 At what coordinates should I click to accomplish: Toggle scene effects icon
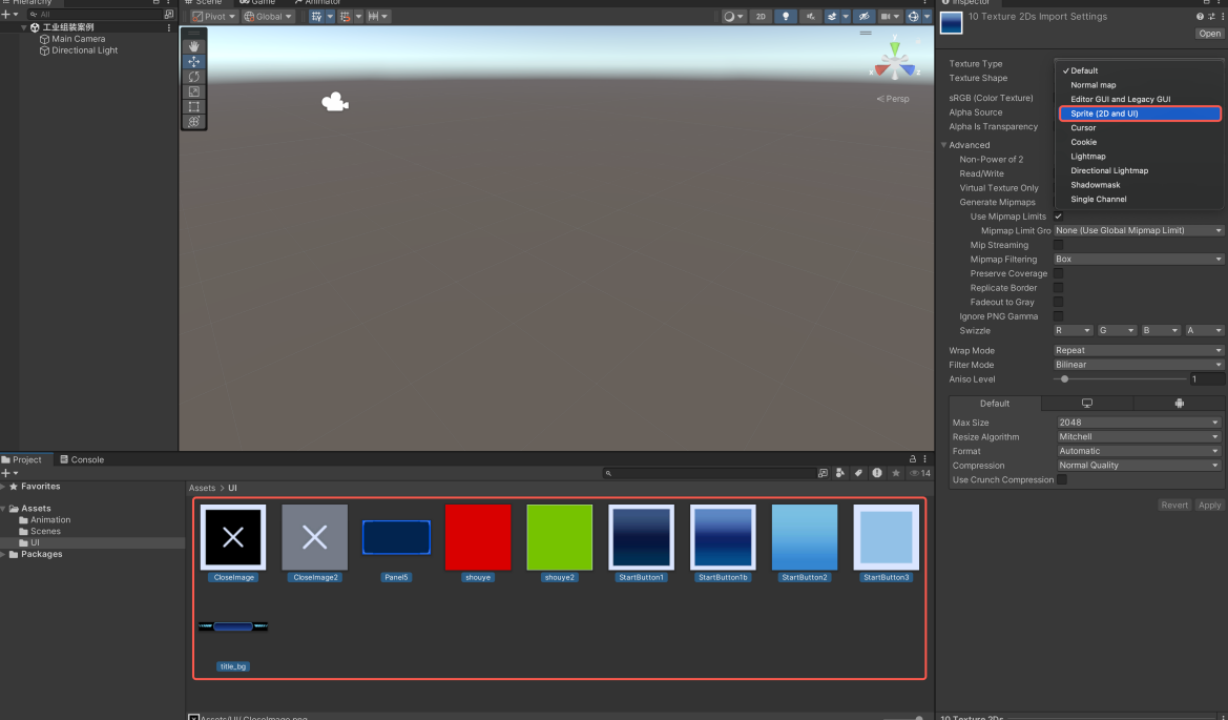[x=834, y=16]
